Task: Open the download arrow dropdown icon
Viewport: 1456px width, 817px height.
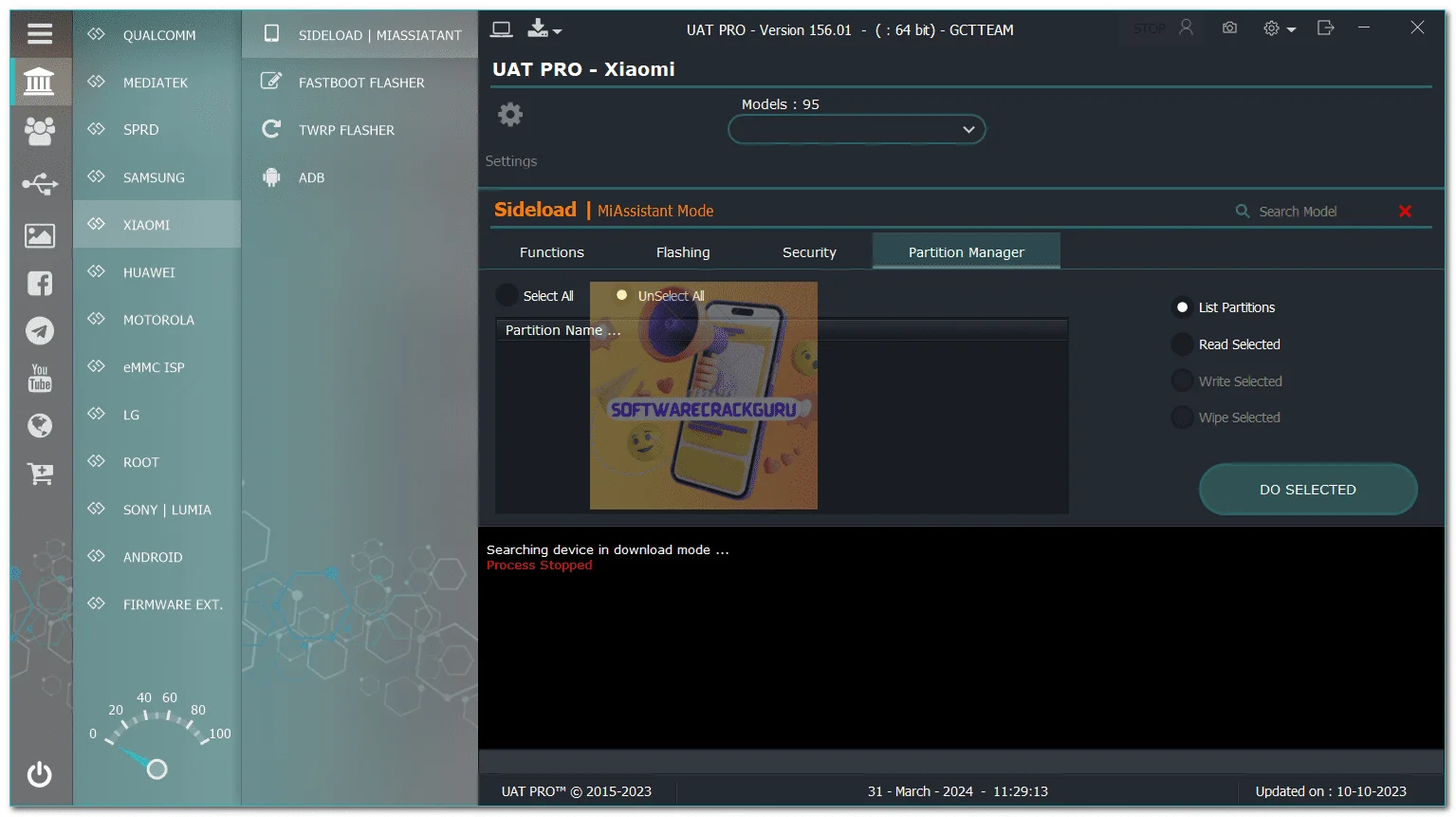Action: [x=544, y=29]
